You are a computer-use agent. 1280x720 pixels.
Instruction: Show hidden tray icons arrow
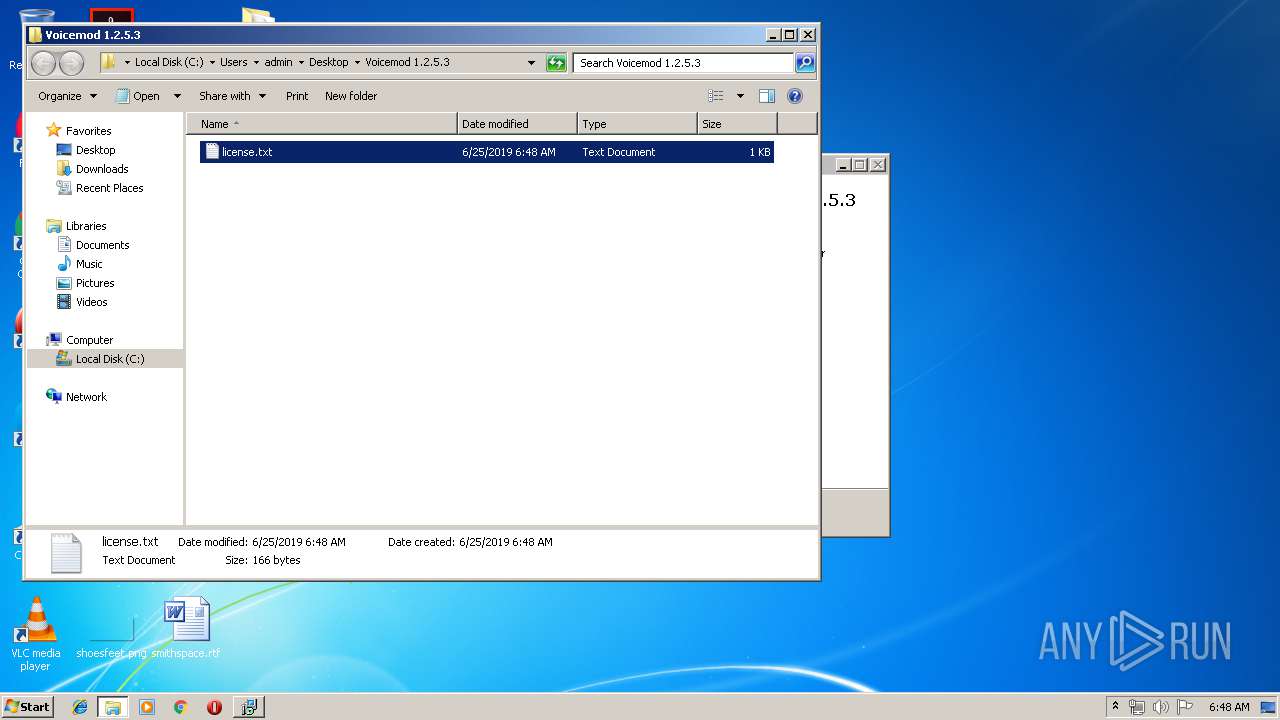(x=1115, y=706)
